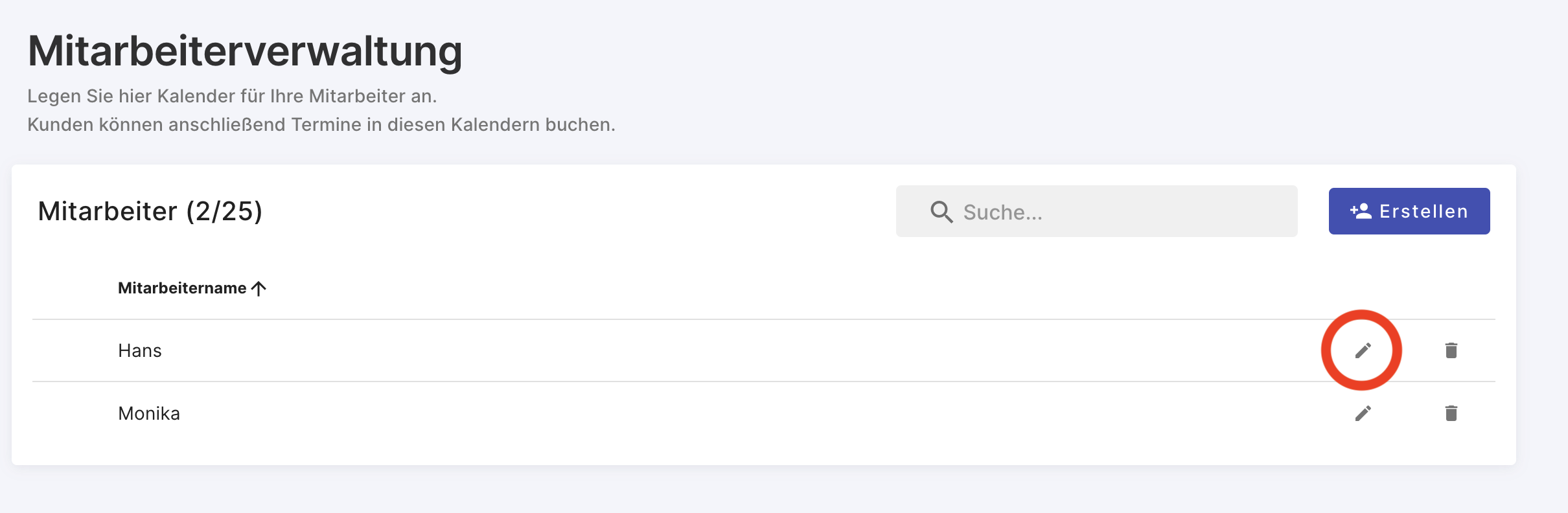Click the Mitarbeiterverwaltung page title

coord(245,52)
